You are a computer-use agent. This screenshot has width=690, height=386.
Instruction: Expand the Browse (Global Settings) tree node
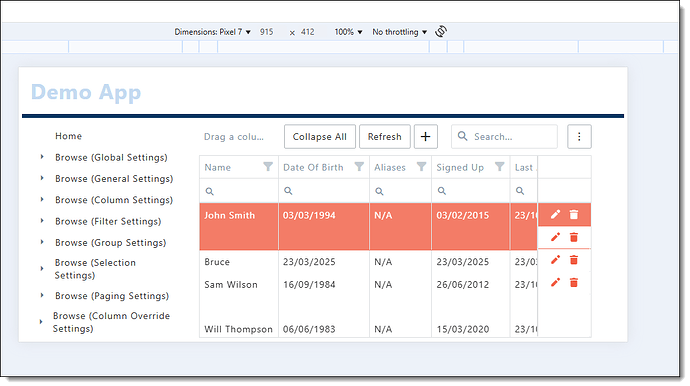(42, 157)
